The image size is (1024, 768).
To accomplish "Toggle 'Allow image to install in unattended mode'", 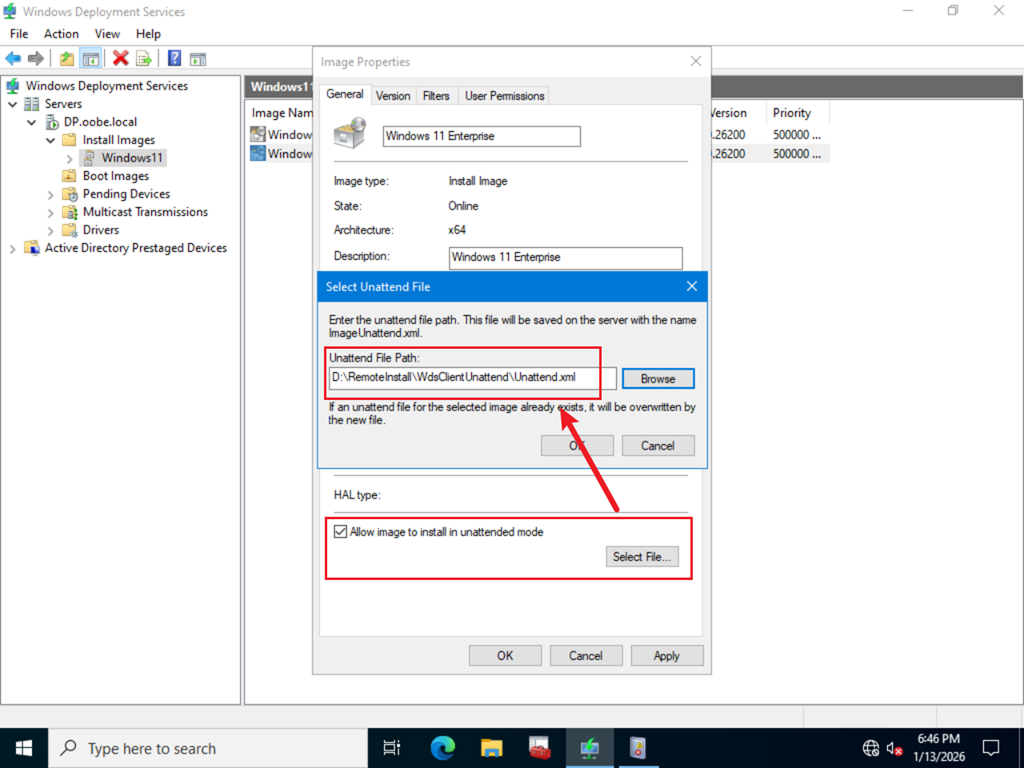I will click(x=341, y=532).
